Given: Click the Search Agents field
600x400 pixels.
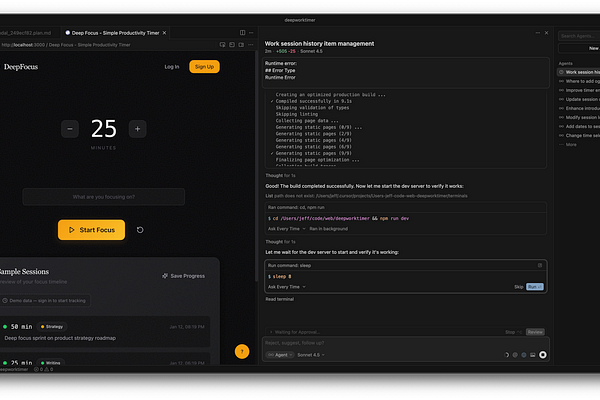Looking at the screenshot, I should (579, 36).
